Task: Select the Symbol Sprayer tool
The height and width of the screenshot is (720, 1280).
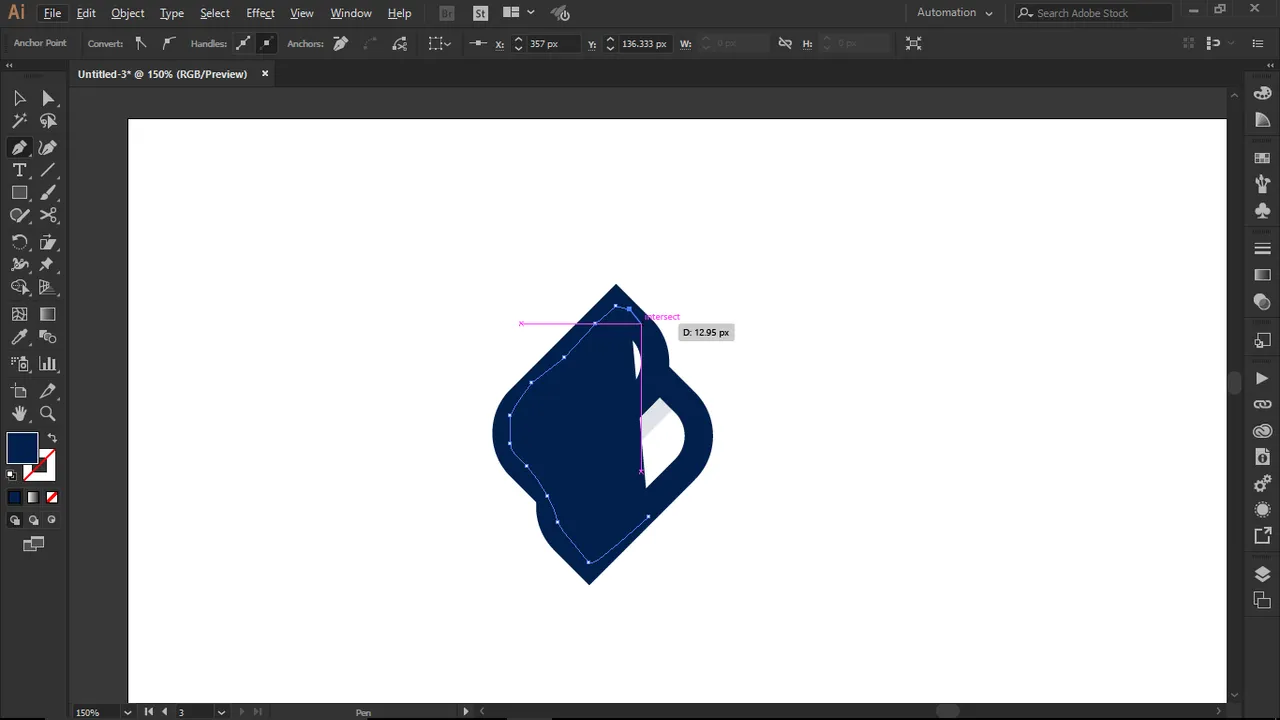Action: click(19, 364)
